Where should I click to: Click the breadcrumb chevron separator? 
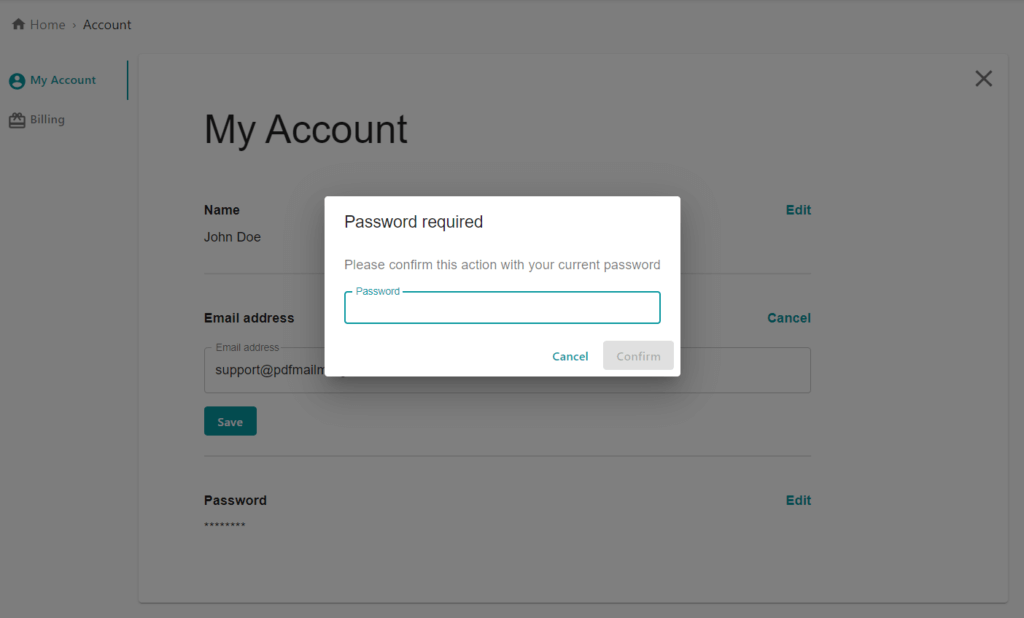click(74, 25)
